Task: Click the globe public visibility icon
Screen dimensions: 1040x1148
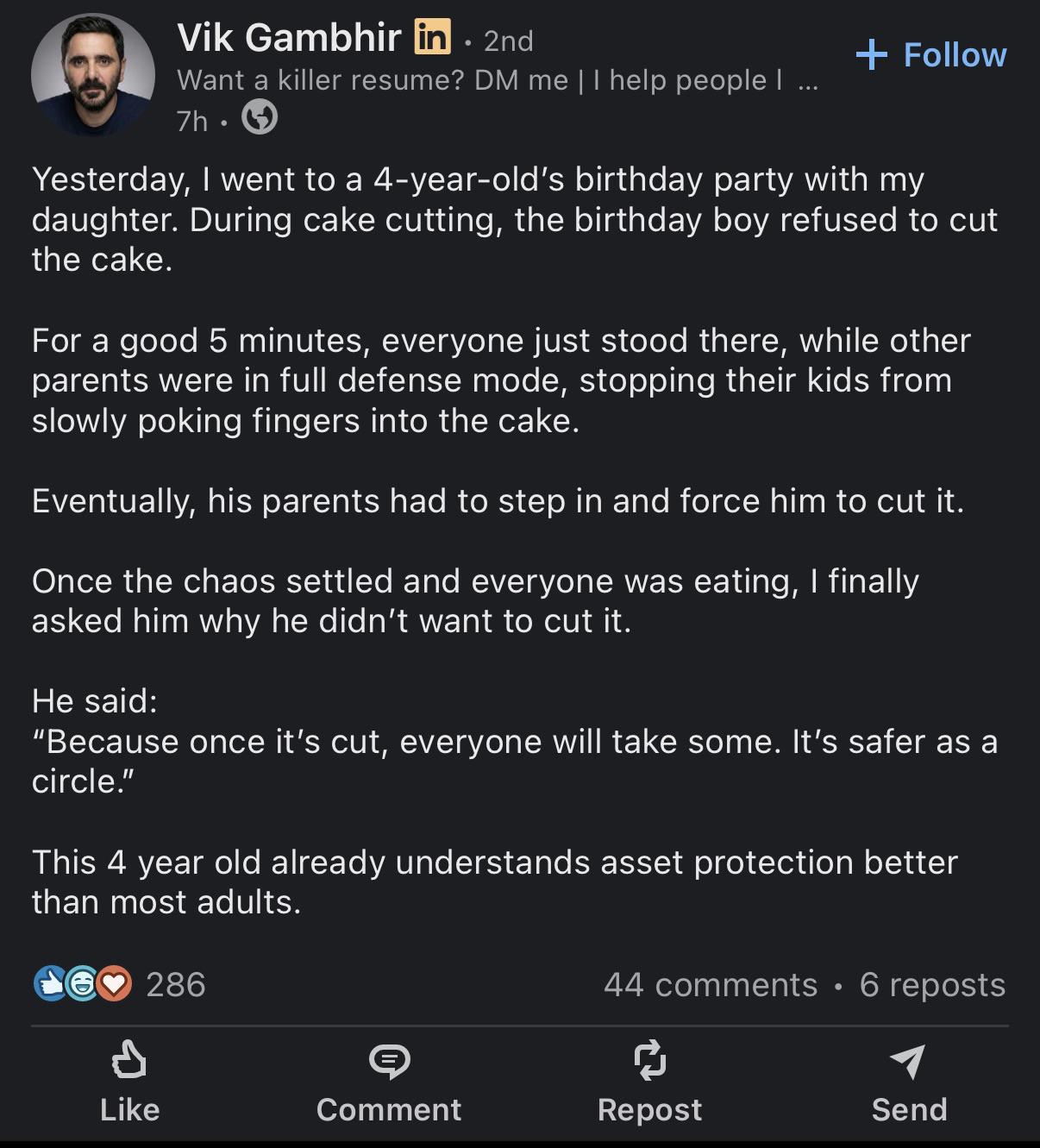Action: [x=259, y=117]
